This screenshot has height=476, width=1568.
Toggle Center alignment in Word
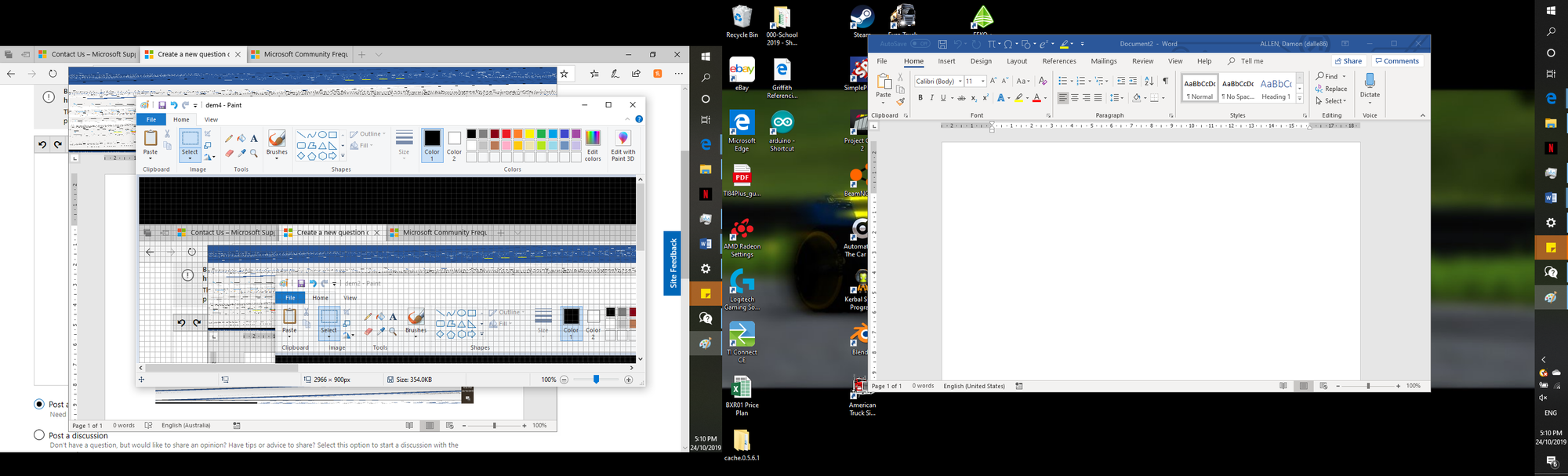pos(1075,98)
